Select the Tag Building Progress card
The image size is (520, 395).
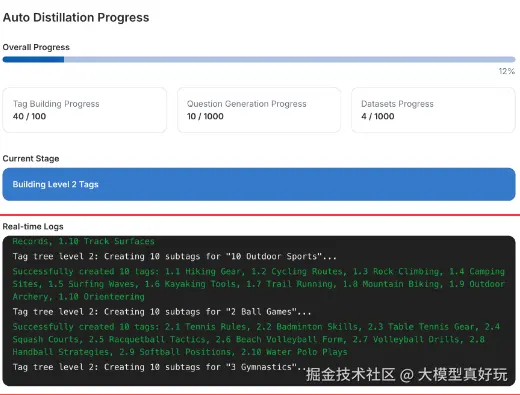85,110
